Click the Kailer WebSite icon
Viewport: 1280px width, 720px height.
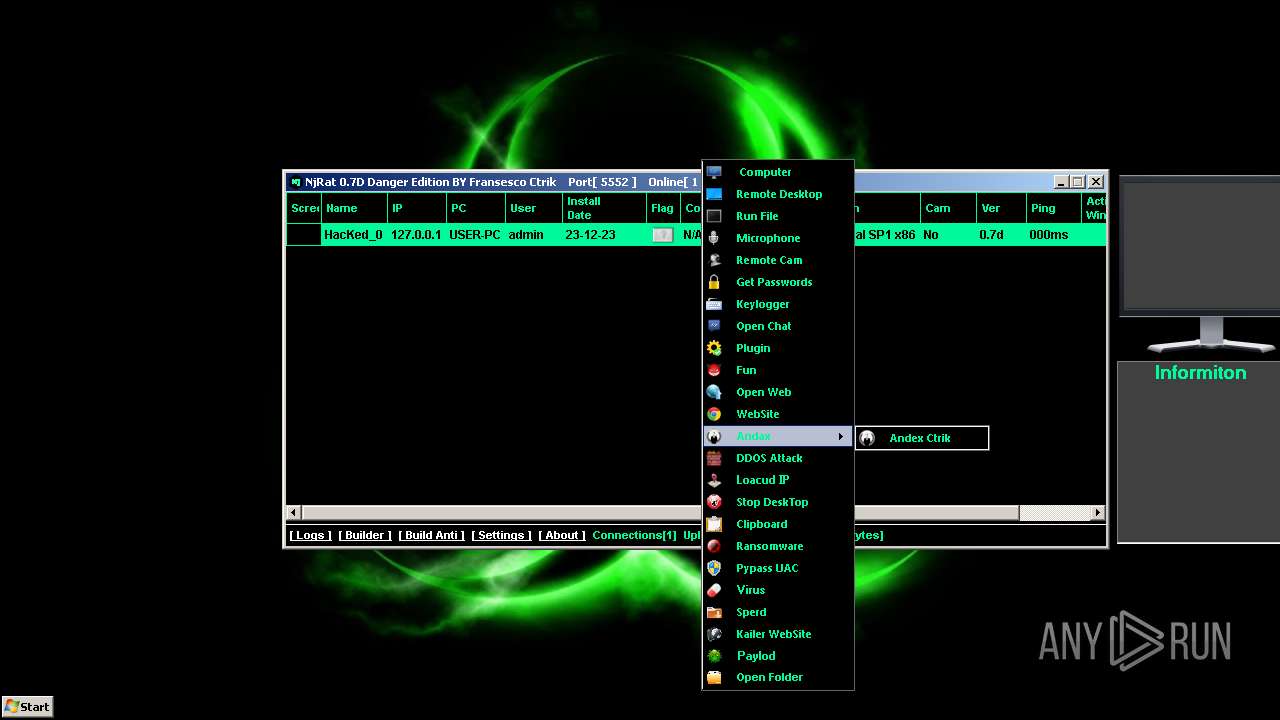[x=714, y=634]
